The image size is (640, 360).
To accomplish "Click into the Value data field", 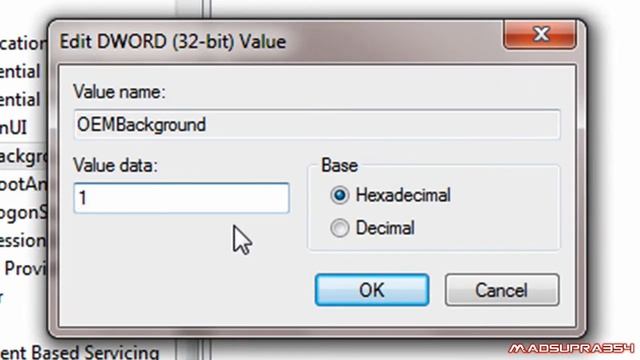I will click(182, 198).
